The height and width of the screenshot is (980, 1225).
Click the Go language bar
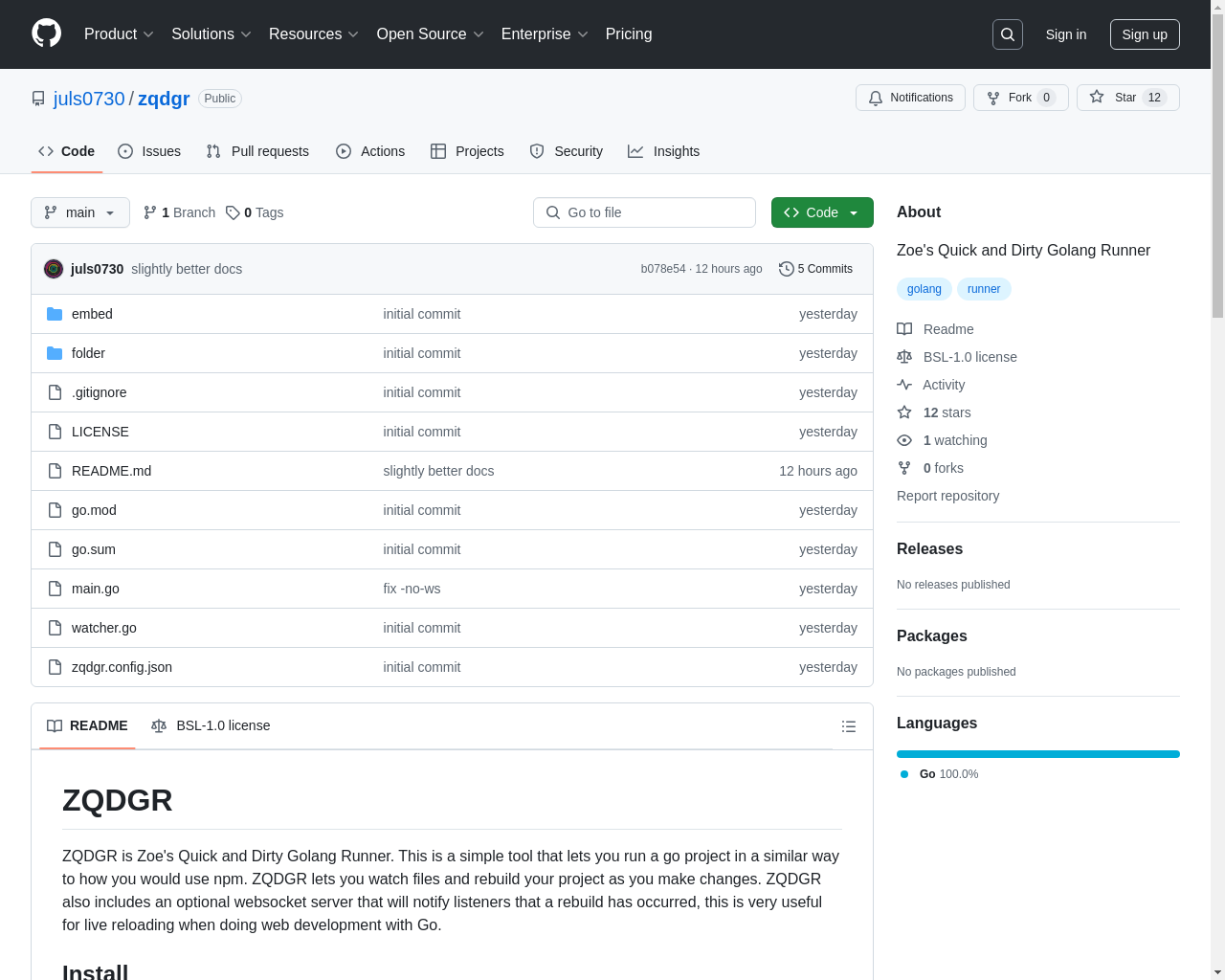click(x=1038, y=754)
